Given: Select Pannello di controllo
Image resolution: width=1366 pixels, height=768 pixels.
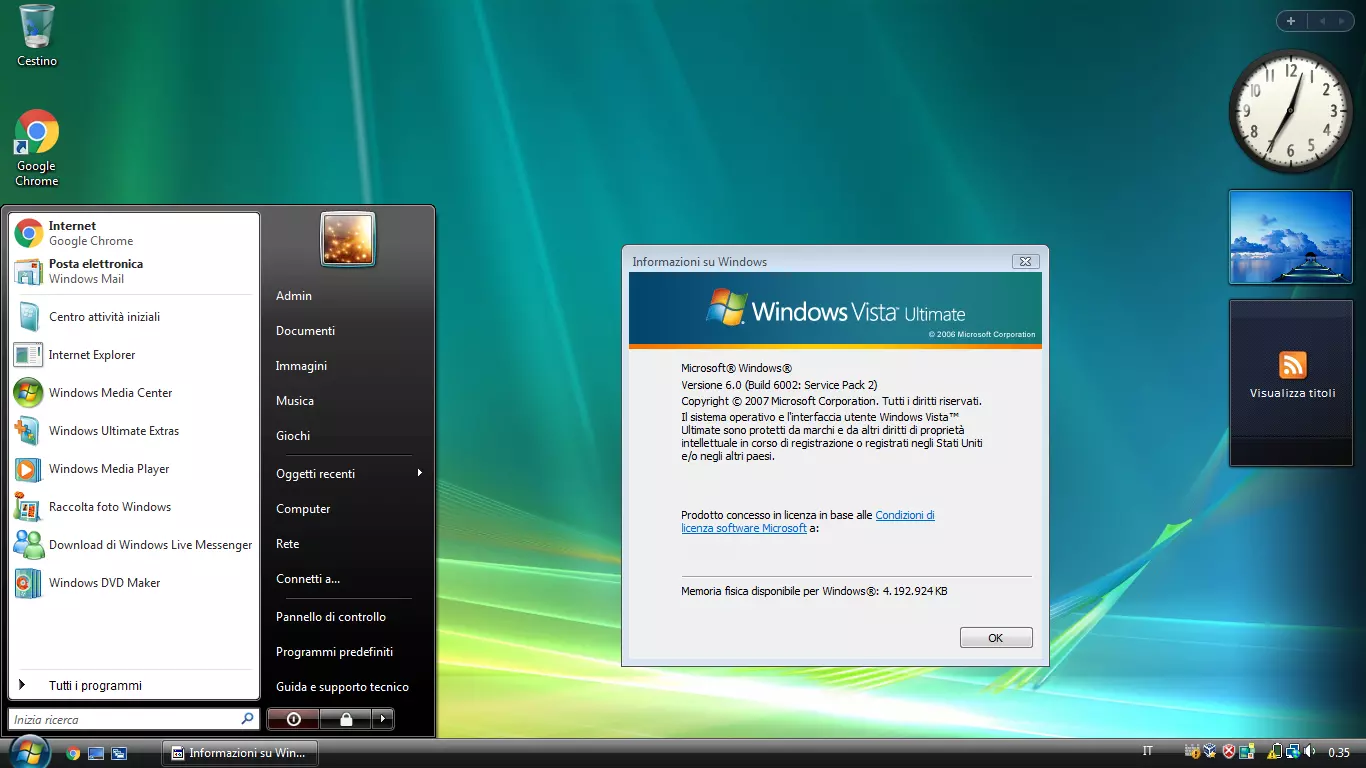Looking at the screenshot, I should [331, 617].
